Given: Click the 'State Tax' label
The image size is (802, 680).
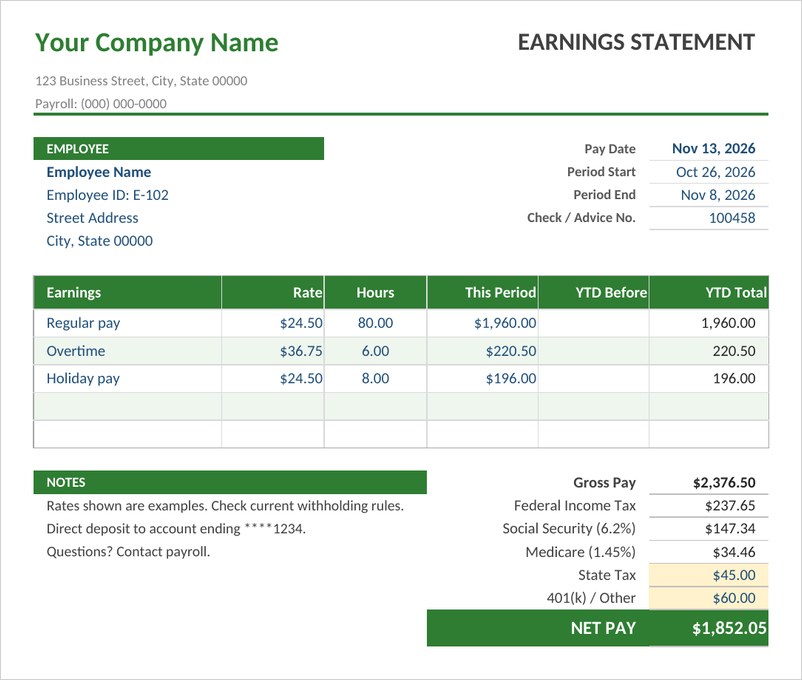Looking at the screenshot, I should tap(607, 576).
